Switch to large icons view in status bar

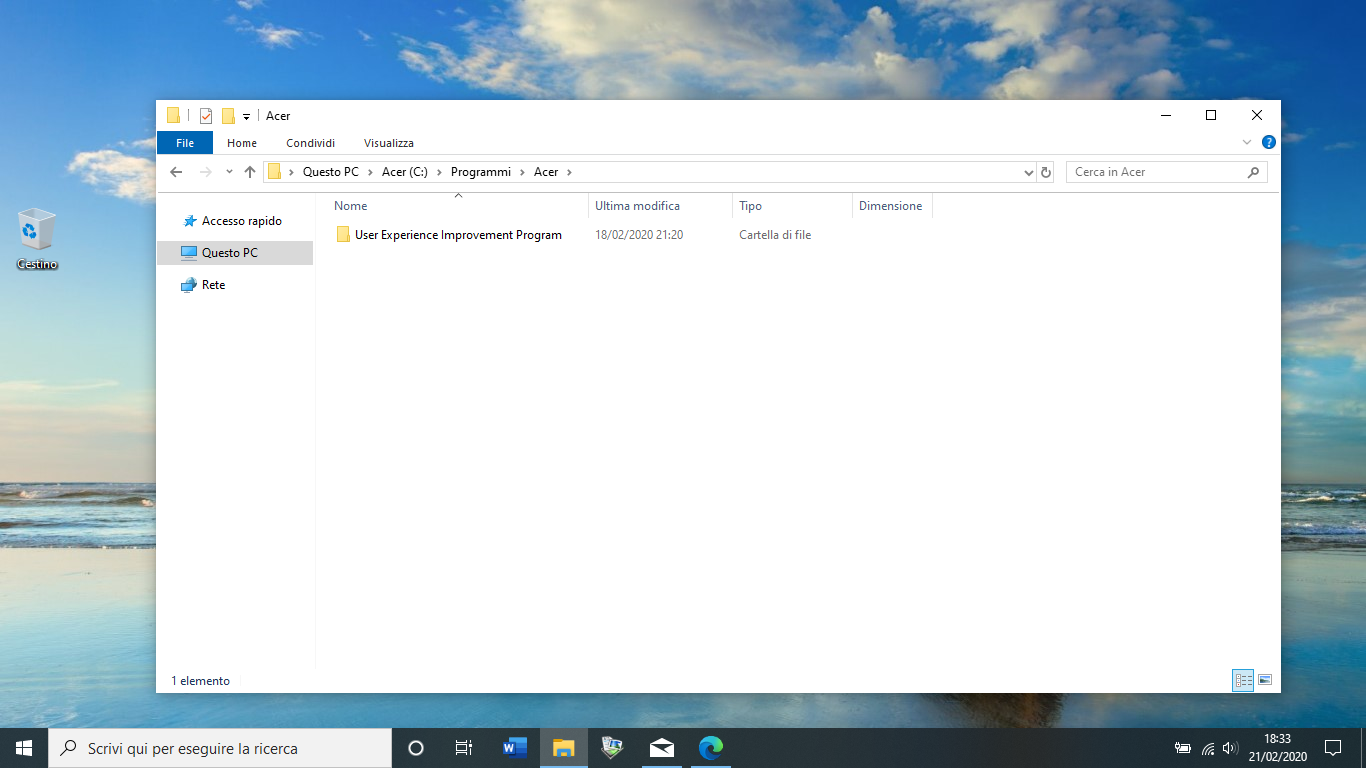pos(1264,680)
